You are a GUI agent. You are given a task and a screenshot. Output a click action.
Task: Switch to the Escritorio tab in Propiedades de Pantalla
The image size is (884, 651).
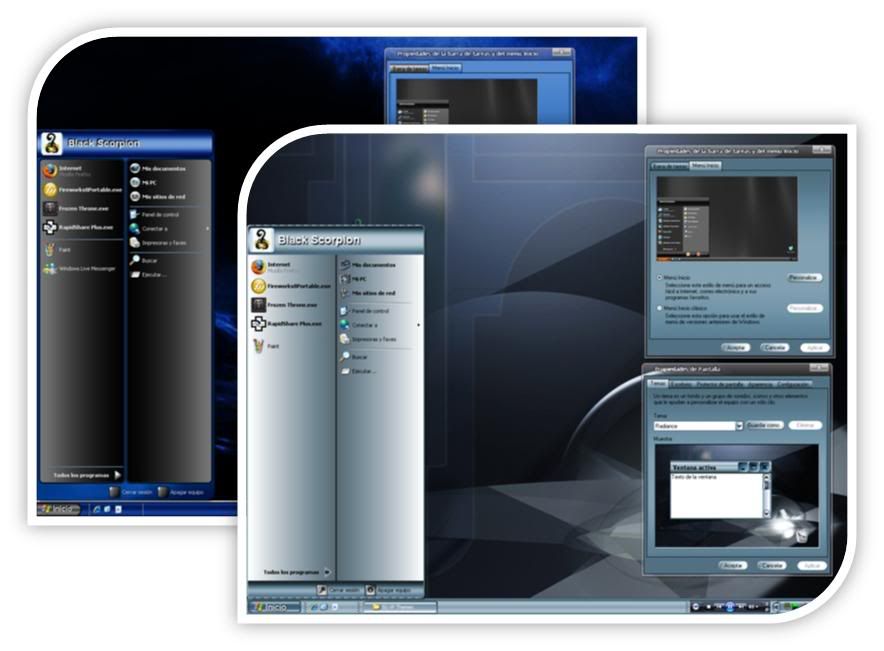[x=680, y=384]
